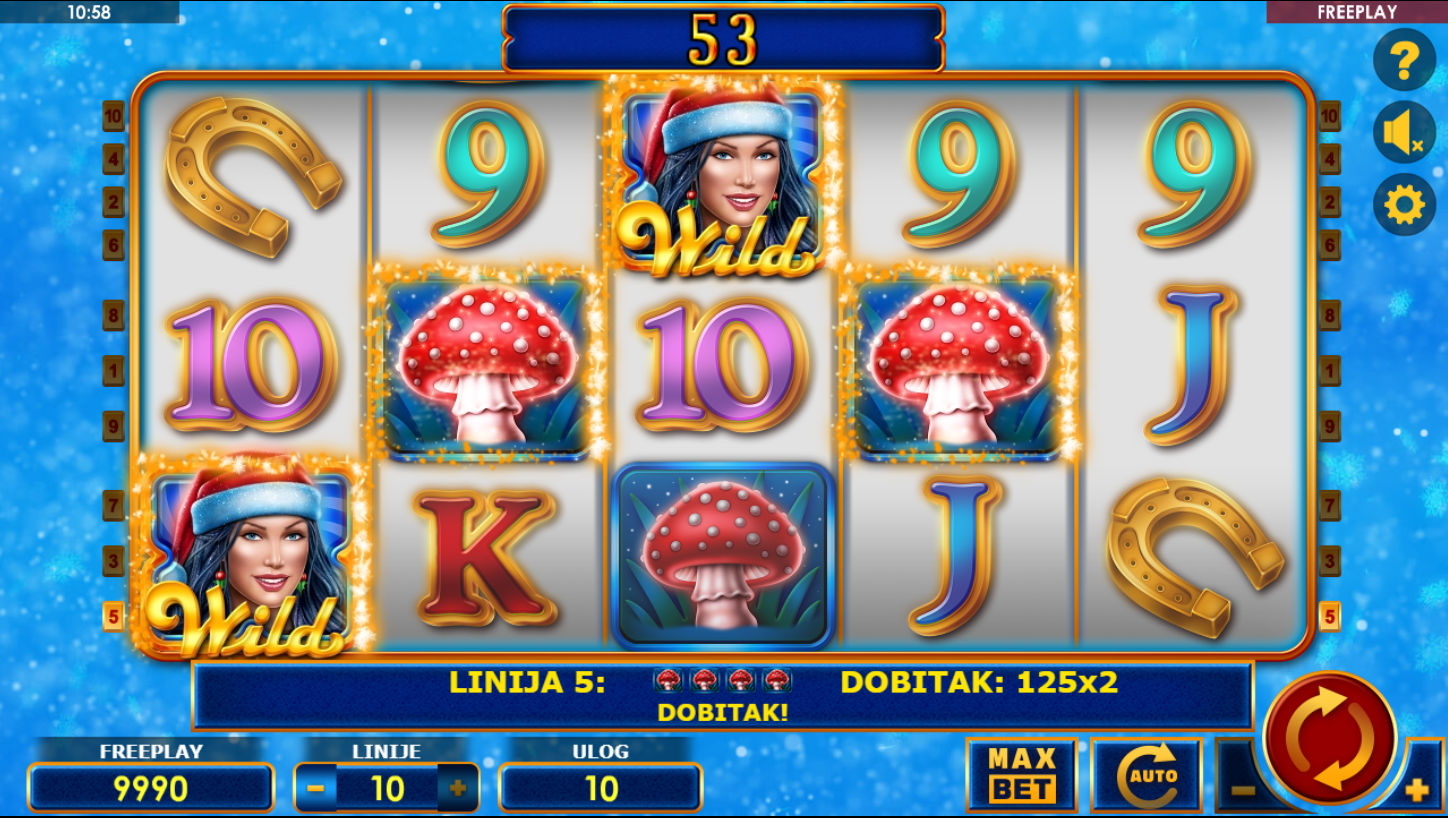The image size is (1448, 818).
Task: Click the Wild symbol on first reel
Action: coord(250,556)
